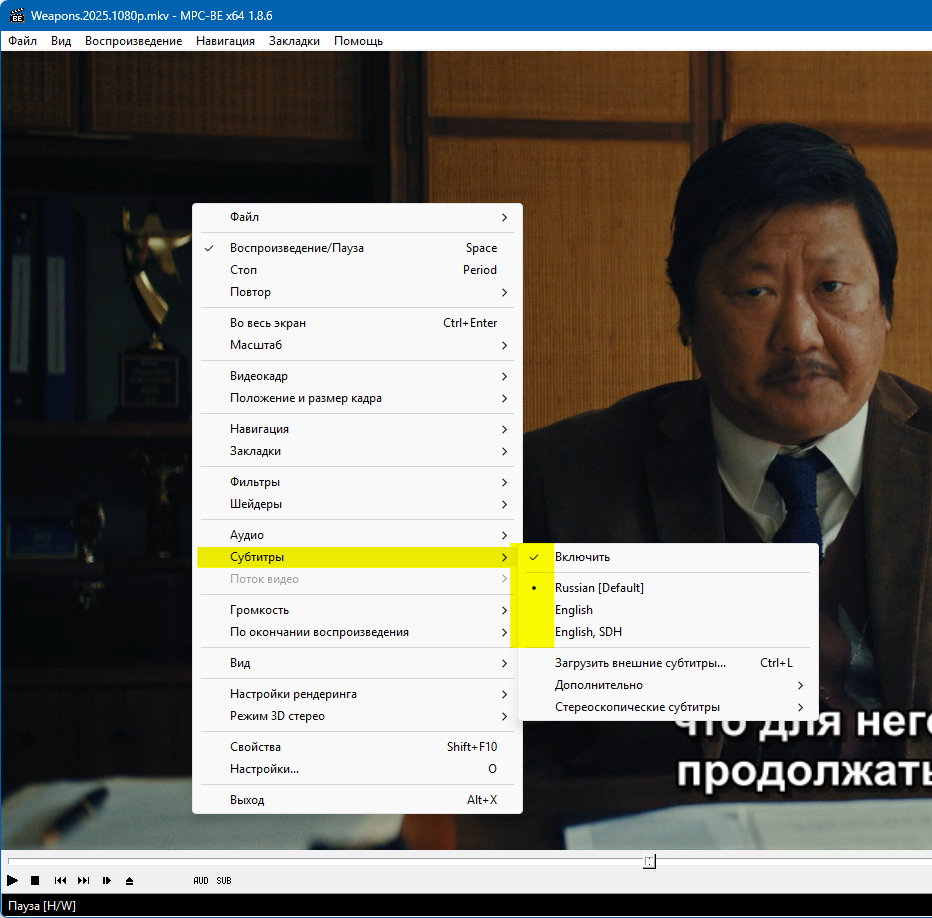The width and height of the screenshot is (932, 918).
Task: Click the seek bar position handle
Action: click(x=649, y=861)
